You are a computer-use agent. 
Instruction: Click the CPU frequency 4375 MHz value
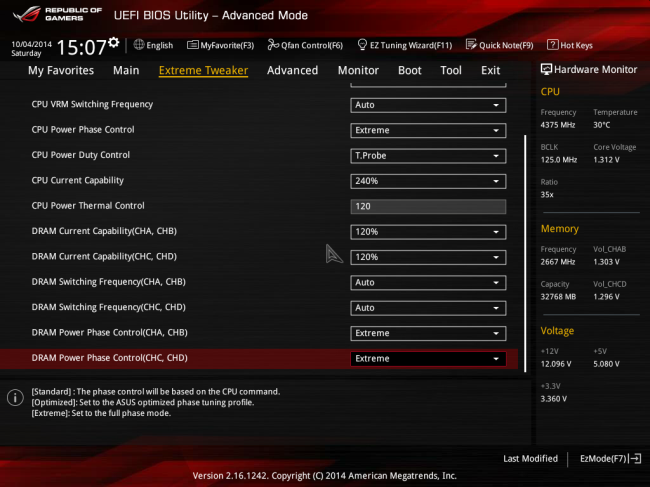[x=558, y=125]
